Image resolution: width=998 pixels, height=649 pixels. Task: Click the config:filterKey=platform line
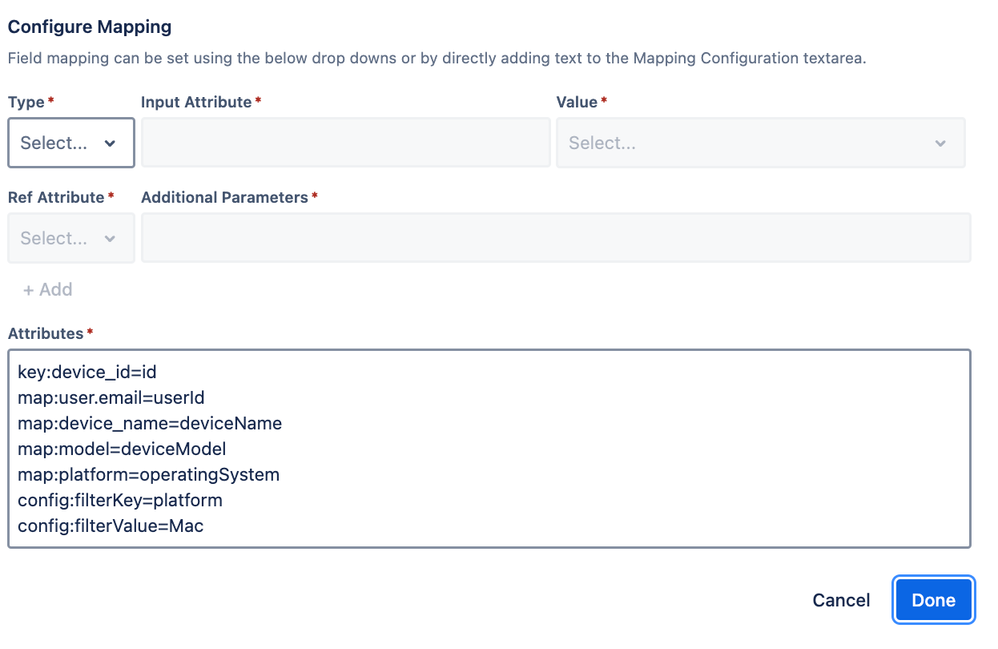click(120, 500)
